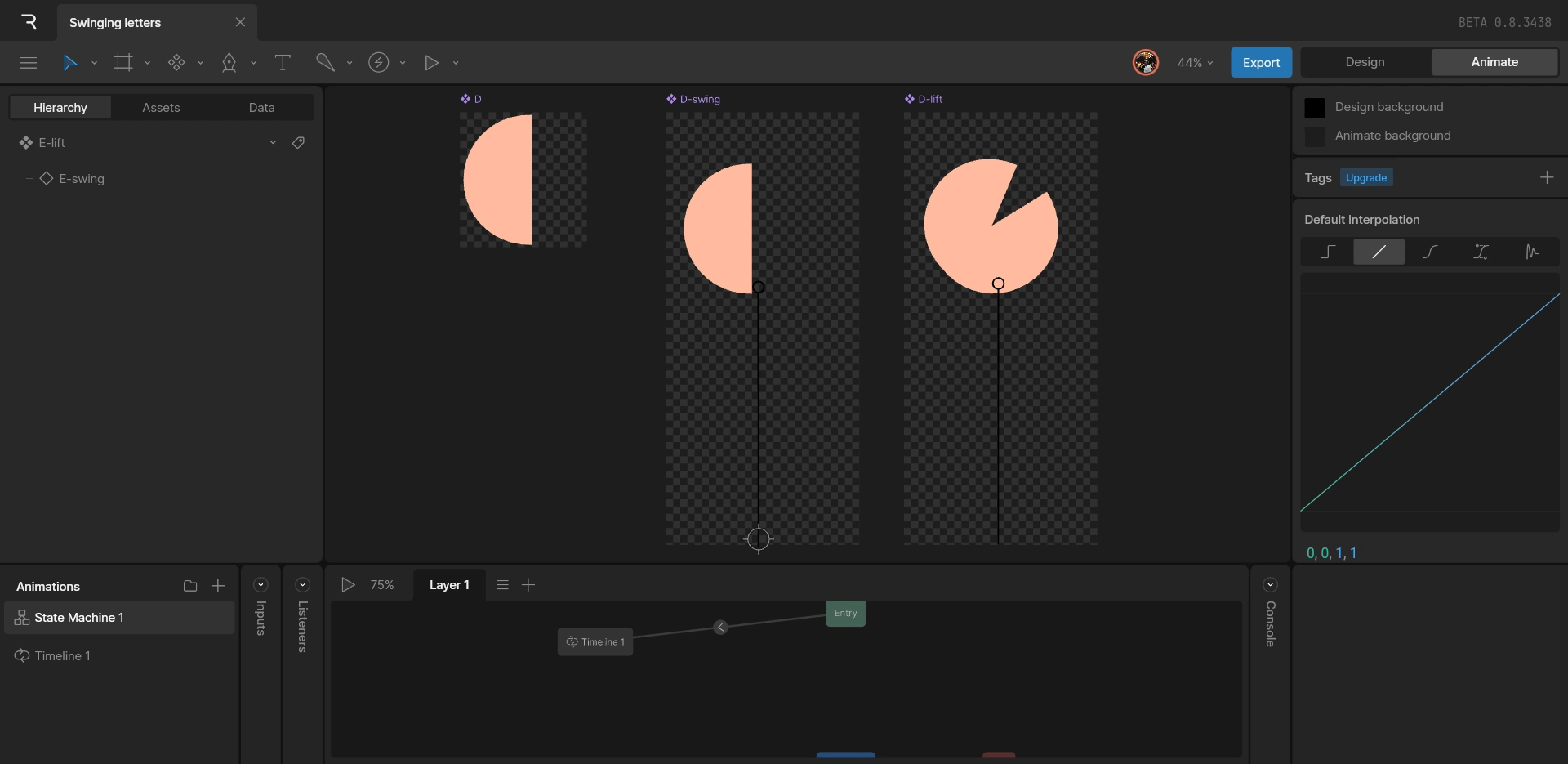Select the Pen tool
The image size is (1568, 764).
[229, 63]
